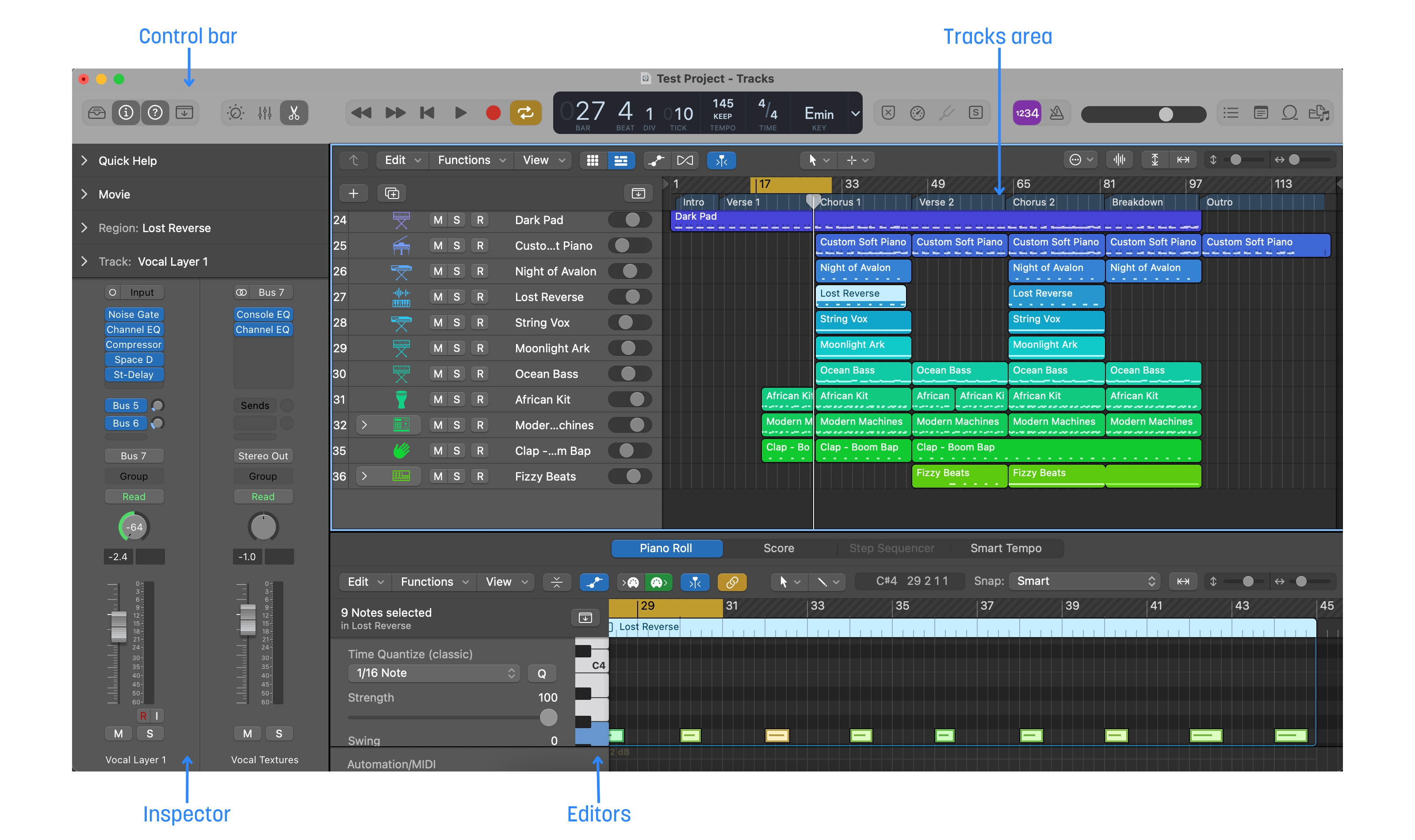
Task: Open the Pointer tool menu in Tracks area
Action: tap(818, 160)
